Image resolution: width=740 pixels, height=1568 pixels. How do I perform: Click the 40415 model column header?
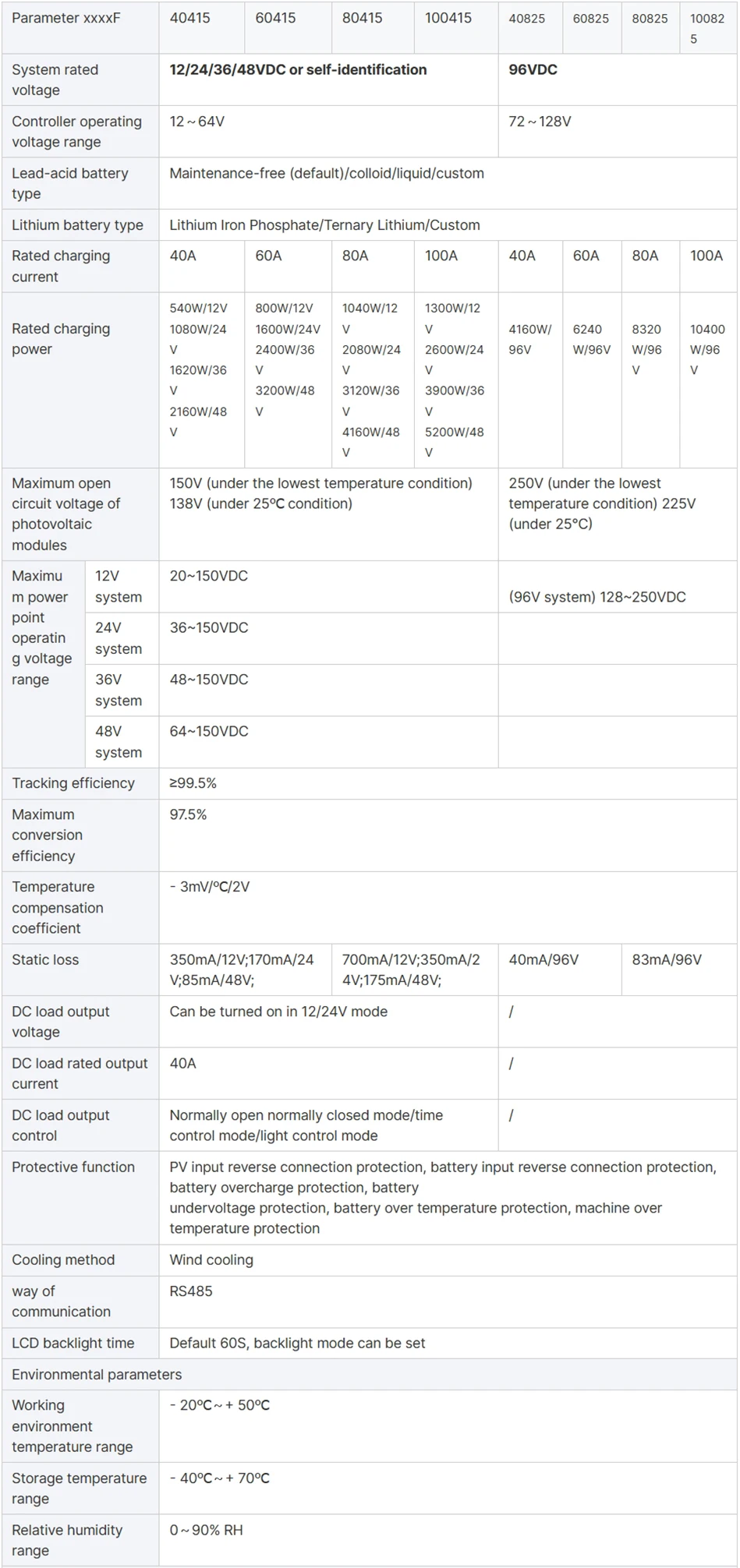(x=190, y=18)
